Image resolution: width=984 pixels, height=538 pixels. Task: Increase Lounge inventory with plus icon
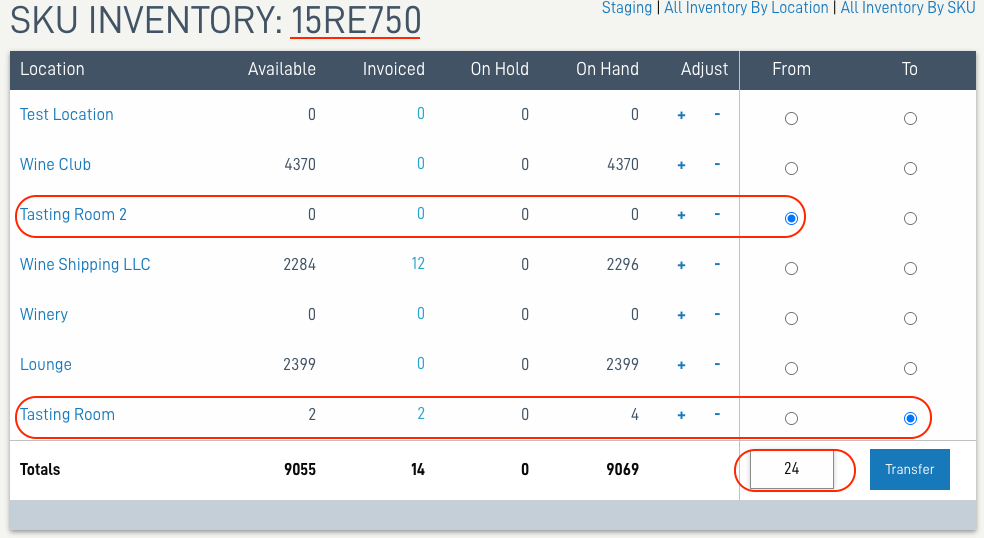pos(681,365)
